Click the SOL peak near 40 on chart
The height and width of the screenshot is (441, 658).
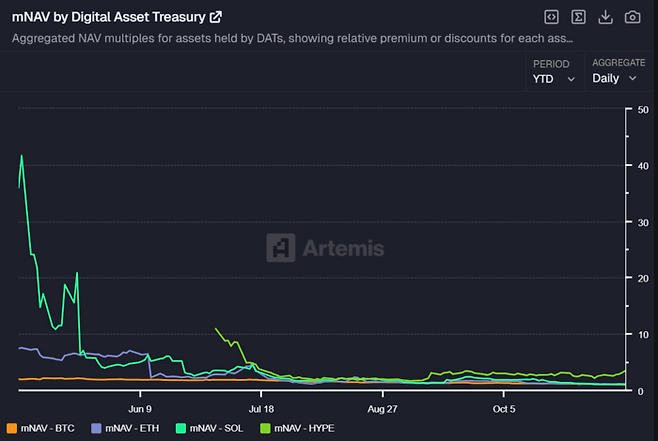point(22,156)
